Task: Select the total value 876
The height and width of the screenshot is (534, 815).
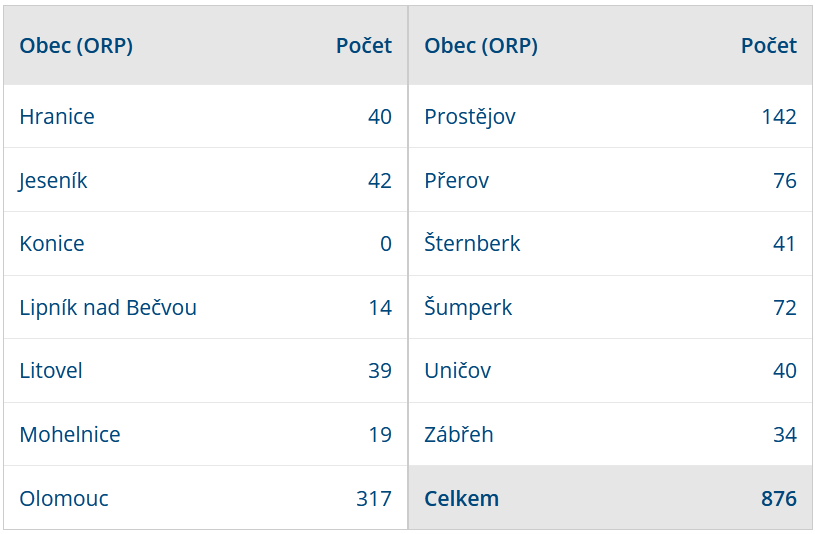Action: 779,499
